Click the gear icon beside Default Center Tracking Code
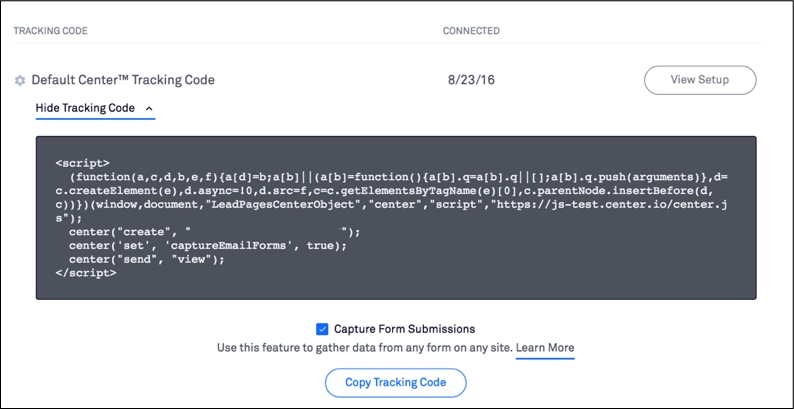This screenshot has height=409, width=794. [x=20, y=80]
